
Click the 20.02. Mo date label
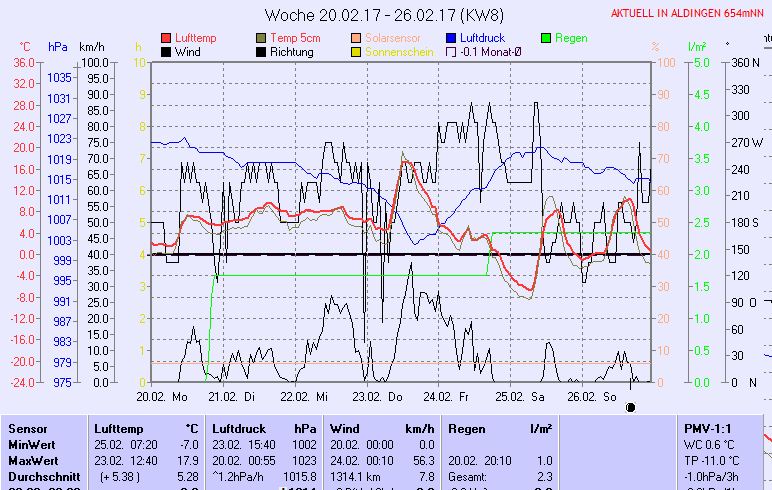tap(162, 396)
